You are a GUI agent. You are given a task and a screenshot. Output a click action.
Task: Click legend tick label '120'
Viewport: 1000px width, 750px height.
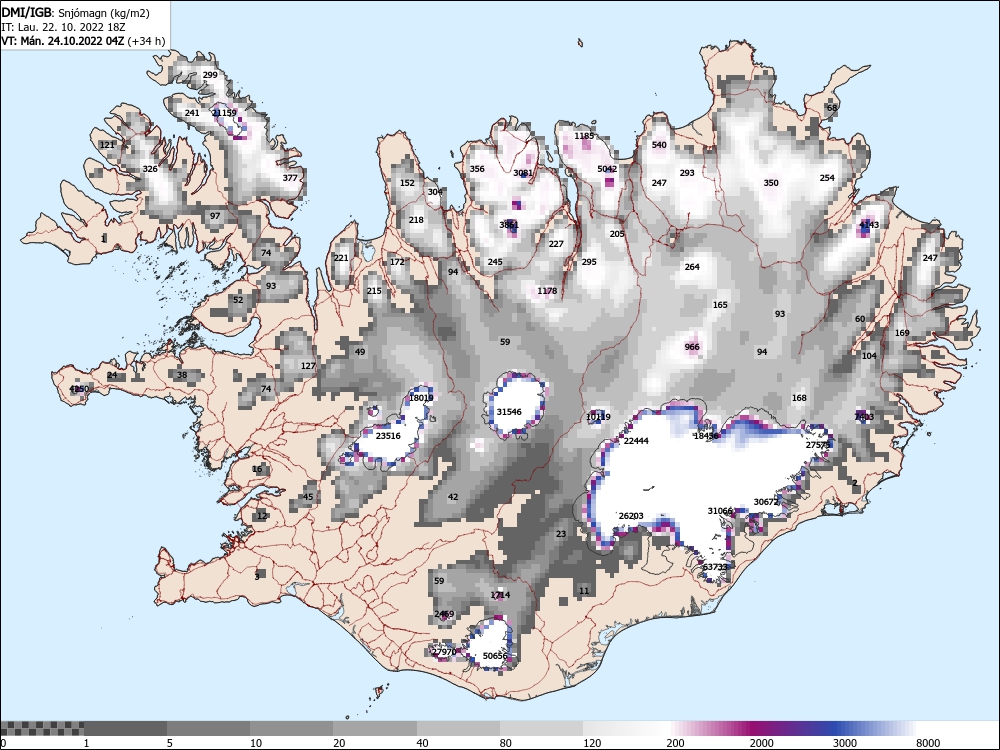pos(592,743)
